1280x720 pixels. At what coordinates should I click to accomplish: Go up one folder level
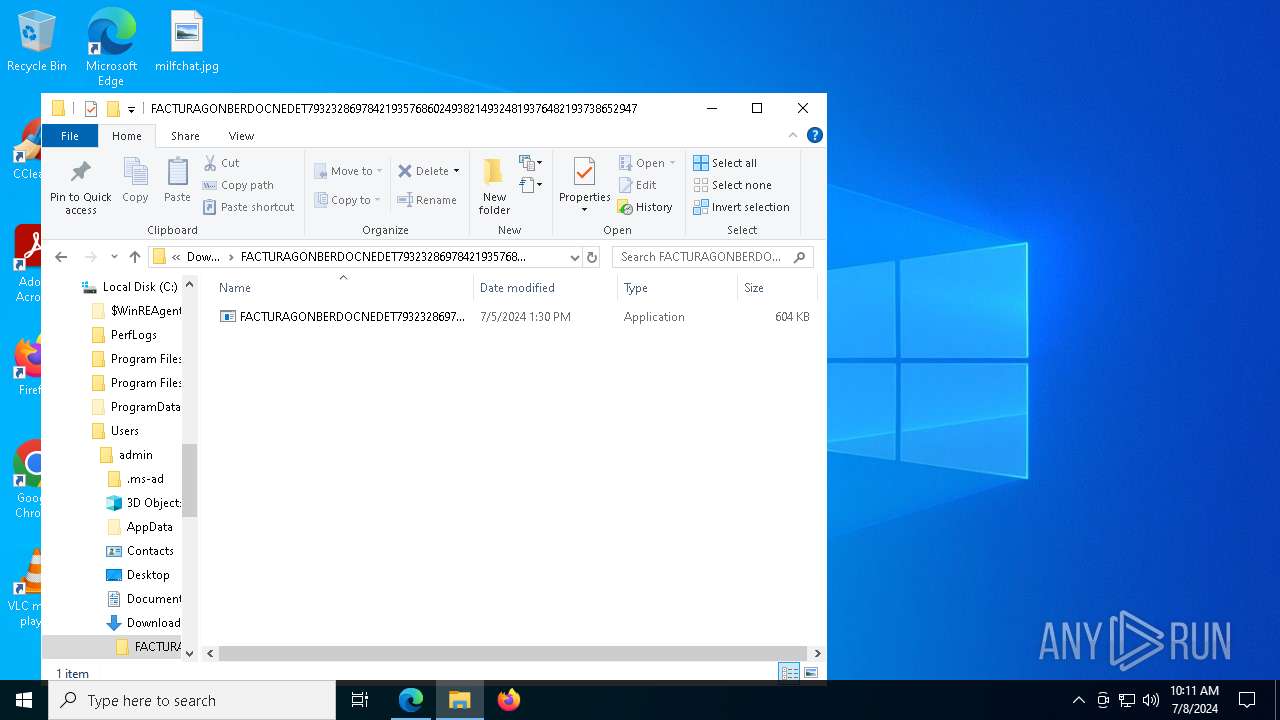135,257
